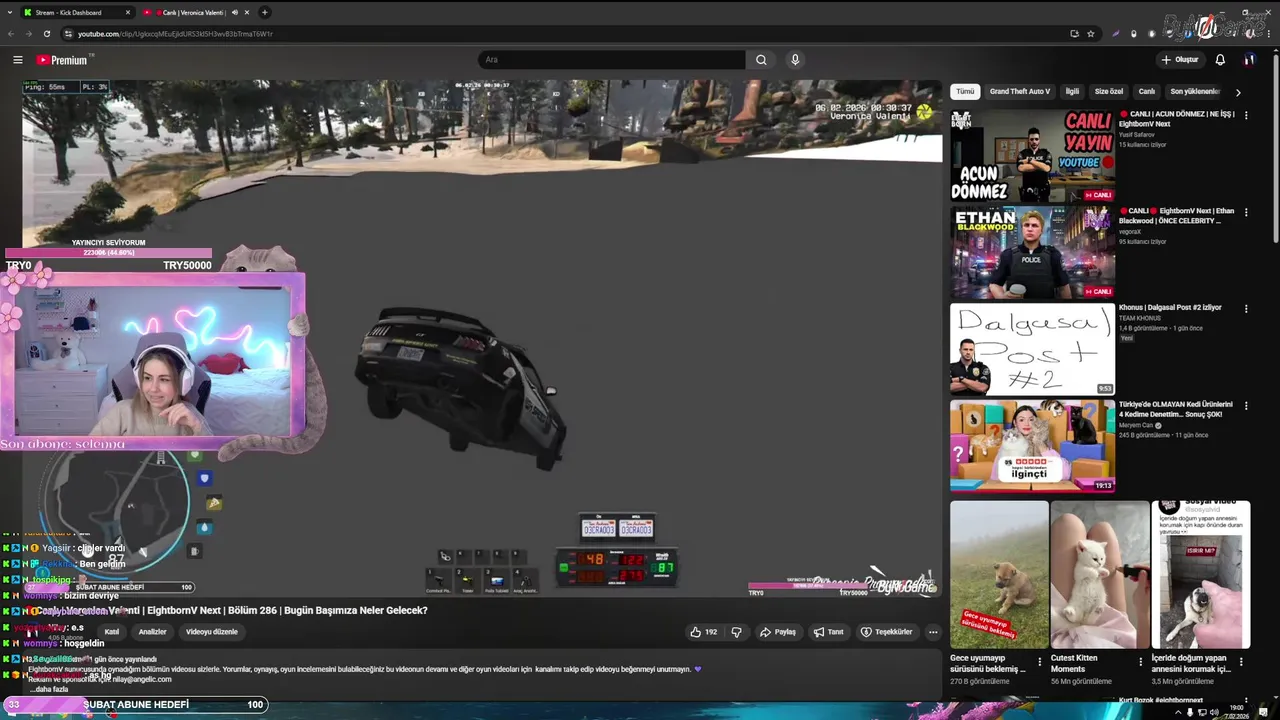Open a new browser tab
This screenshot has height=720, width=1280.
click(x=265, y=12)
